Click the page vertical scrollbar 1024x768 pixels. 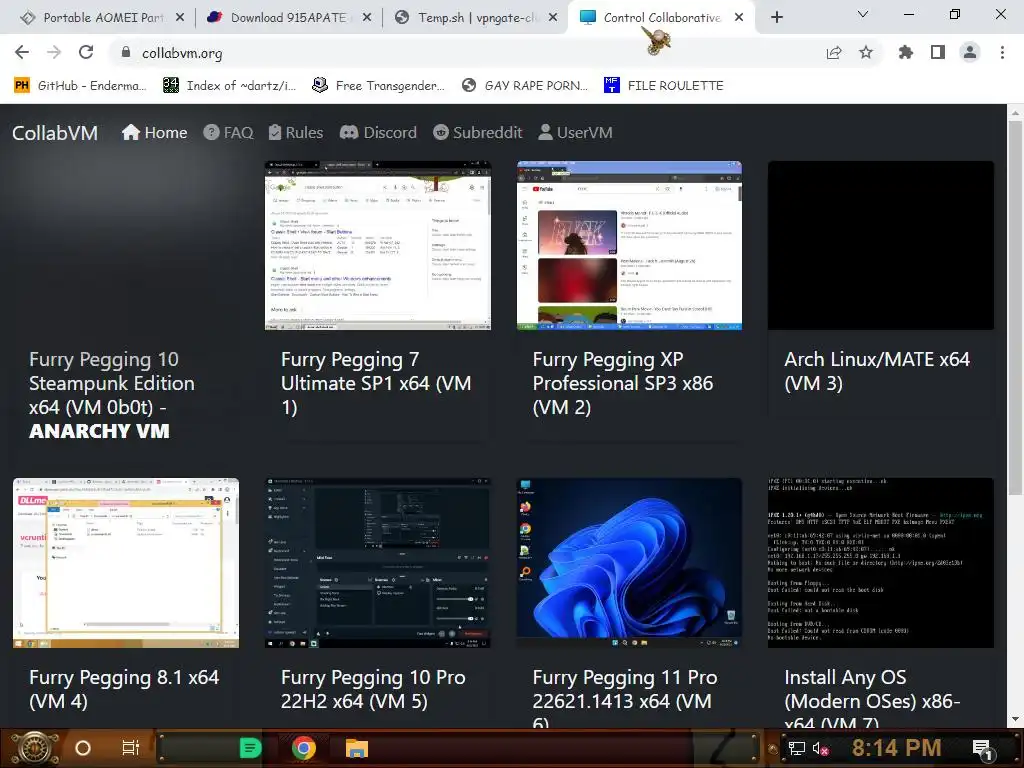point(1014,307)
